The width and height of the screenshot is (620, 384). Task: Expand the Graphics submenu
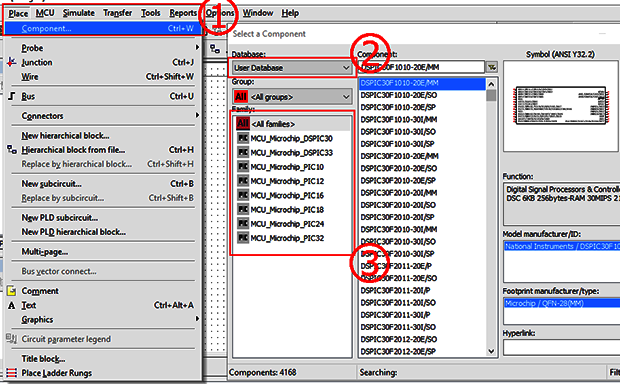pos(104,320)
